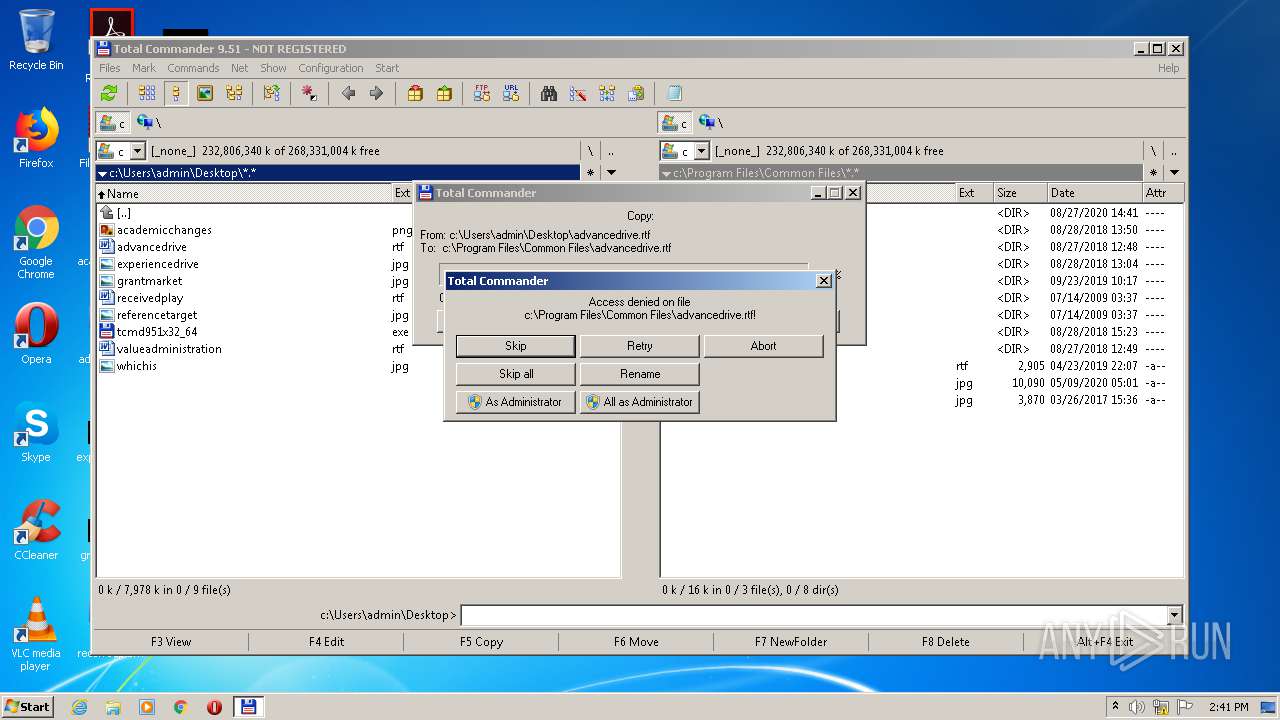Open the Help menu

pos(1168,68)
